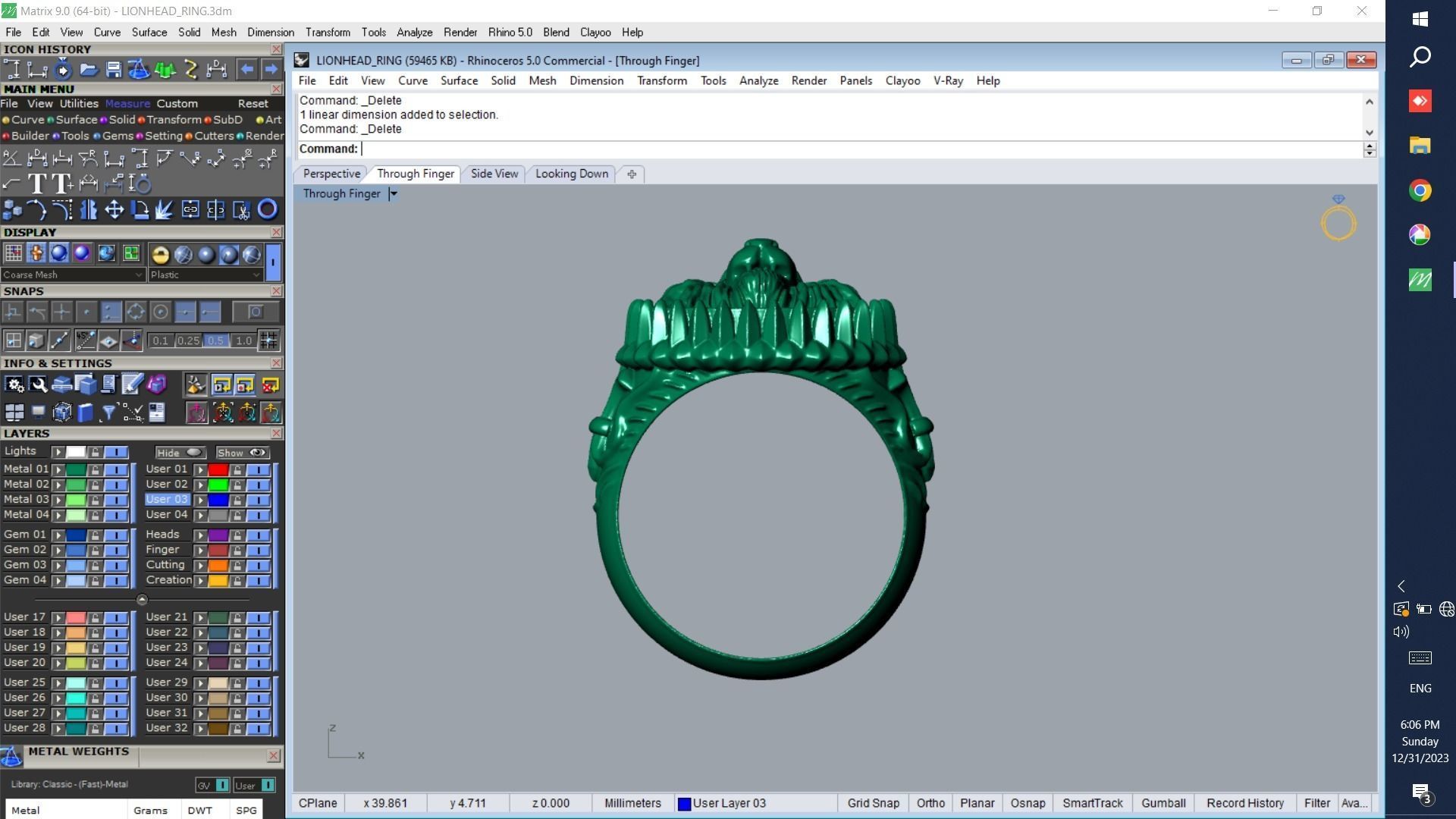This screenshot has height=819, width=1456.
Task: Select the gold sphere material icon
Action: click(160, 255)
